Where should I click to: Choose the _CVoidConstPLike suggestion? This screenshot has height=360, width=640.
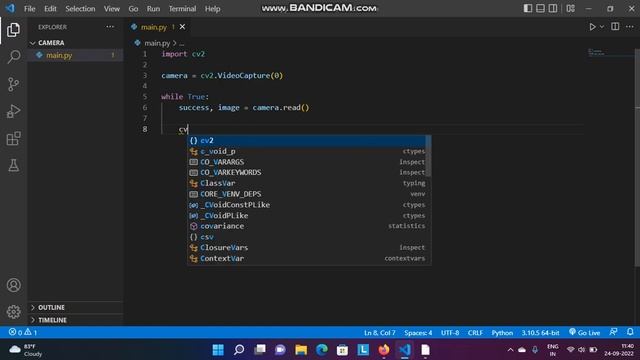click(306, 205)
